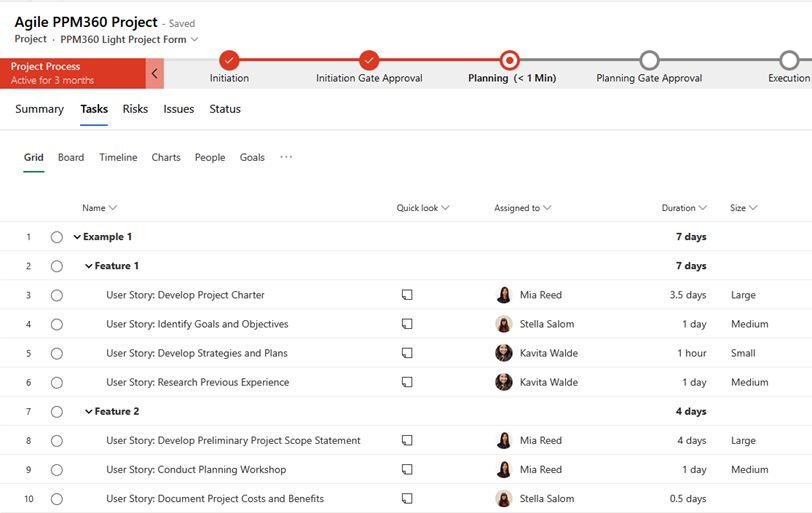This screenshot has width=812, height=513.
Task: Open the Board view tab
Action: click(71, 157)
